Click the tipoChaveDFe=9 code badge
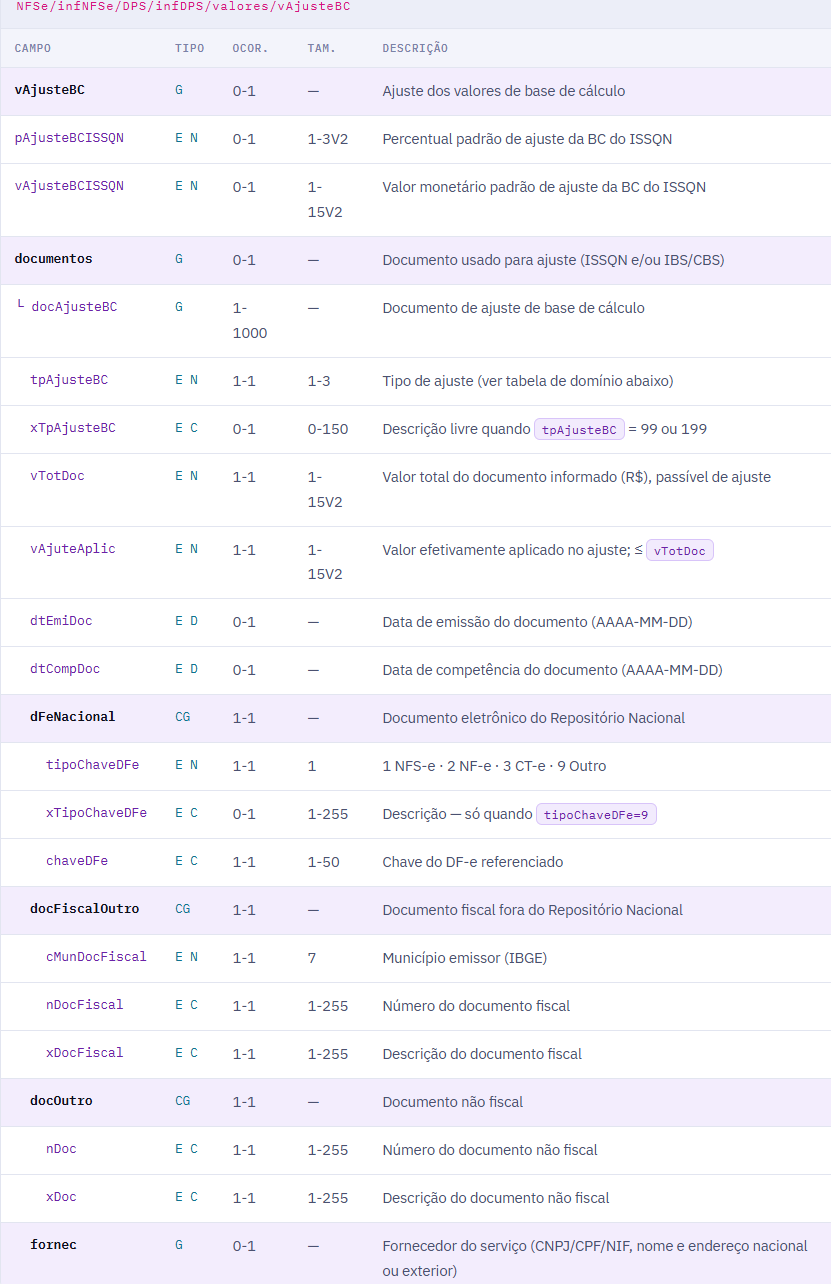This screenshot has height=1284, width=831. click(x=597, y=814)
